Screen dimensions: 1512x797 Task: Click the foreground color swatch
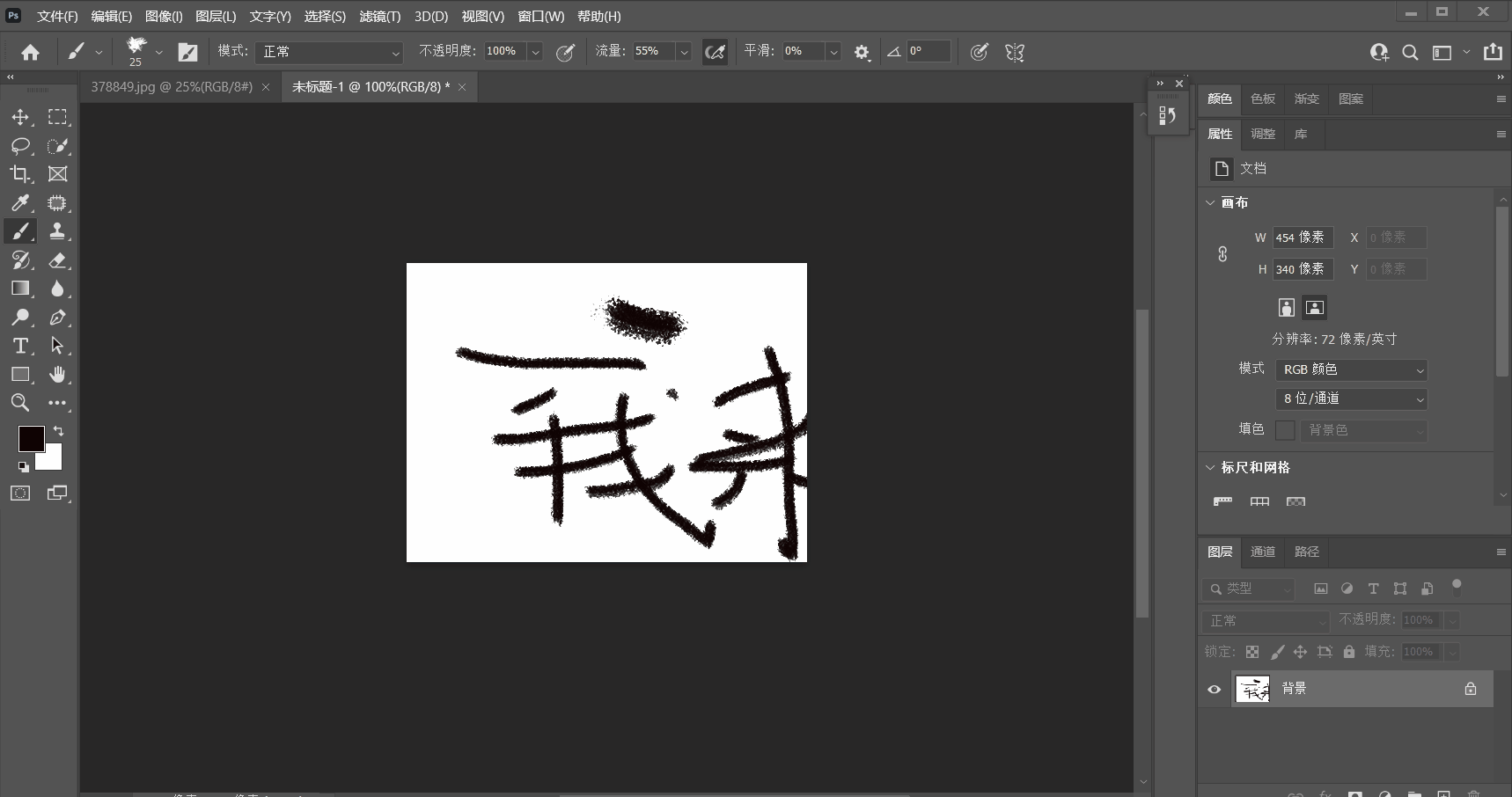click(31, 439)
